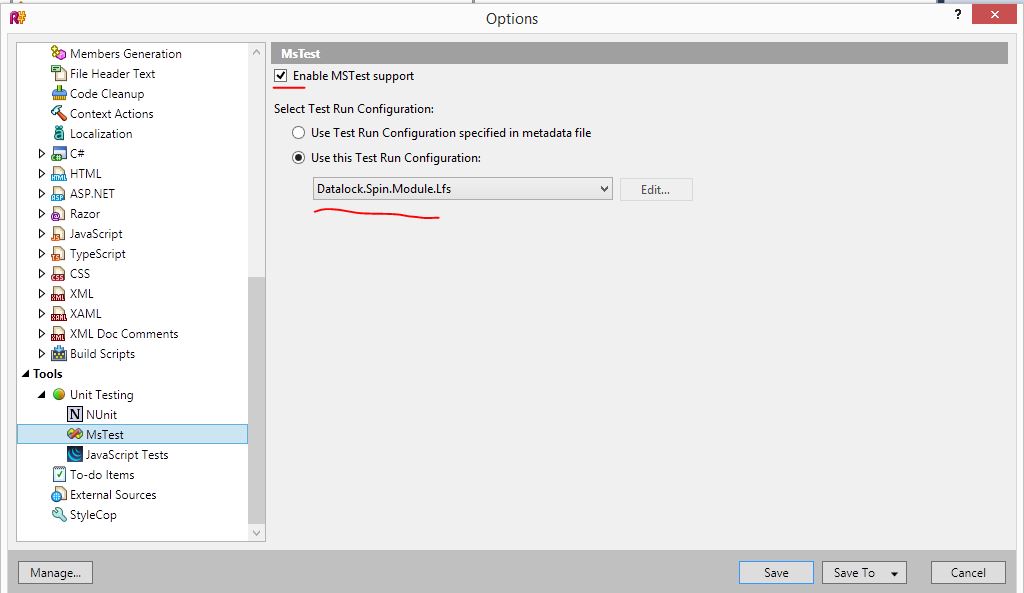The width and height of the screenshot is (1024, 593).
Task: Click the ASP.NET file icon
Action: (59, 193)
